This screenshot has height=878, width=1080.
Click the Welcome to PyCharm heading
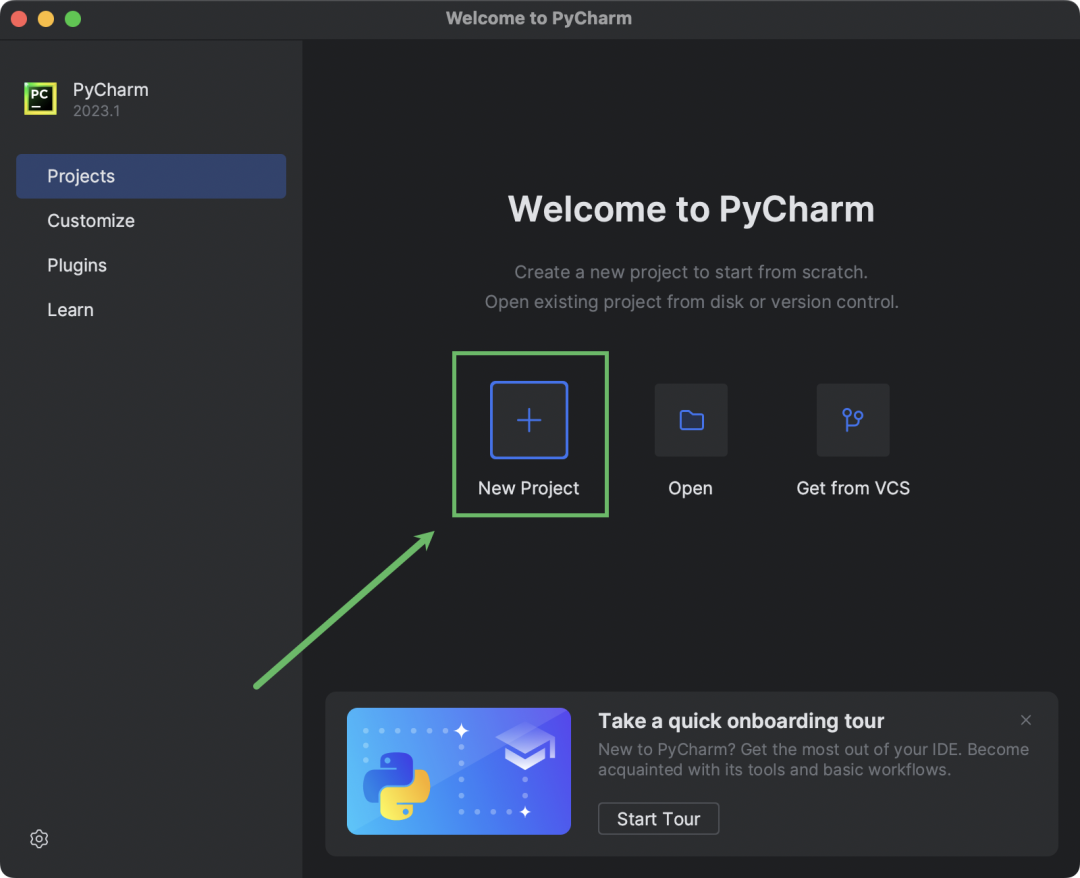[x=691, y=209]
